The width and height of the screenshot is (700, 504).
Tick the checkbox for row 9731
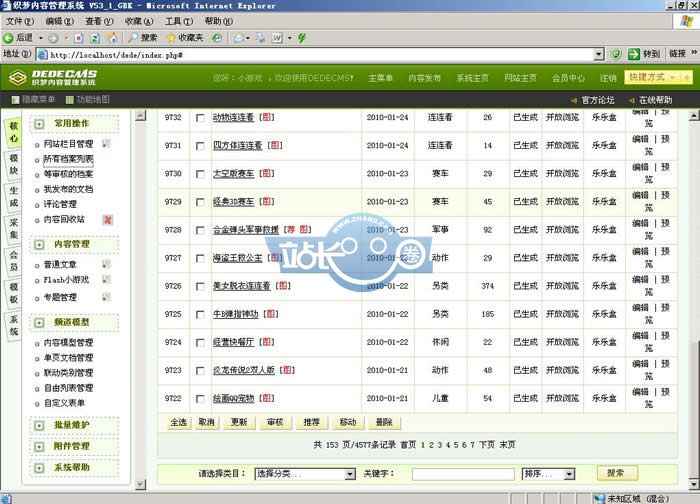(x=200, y=146)
